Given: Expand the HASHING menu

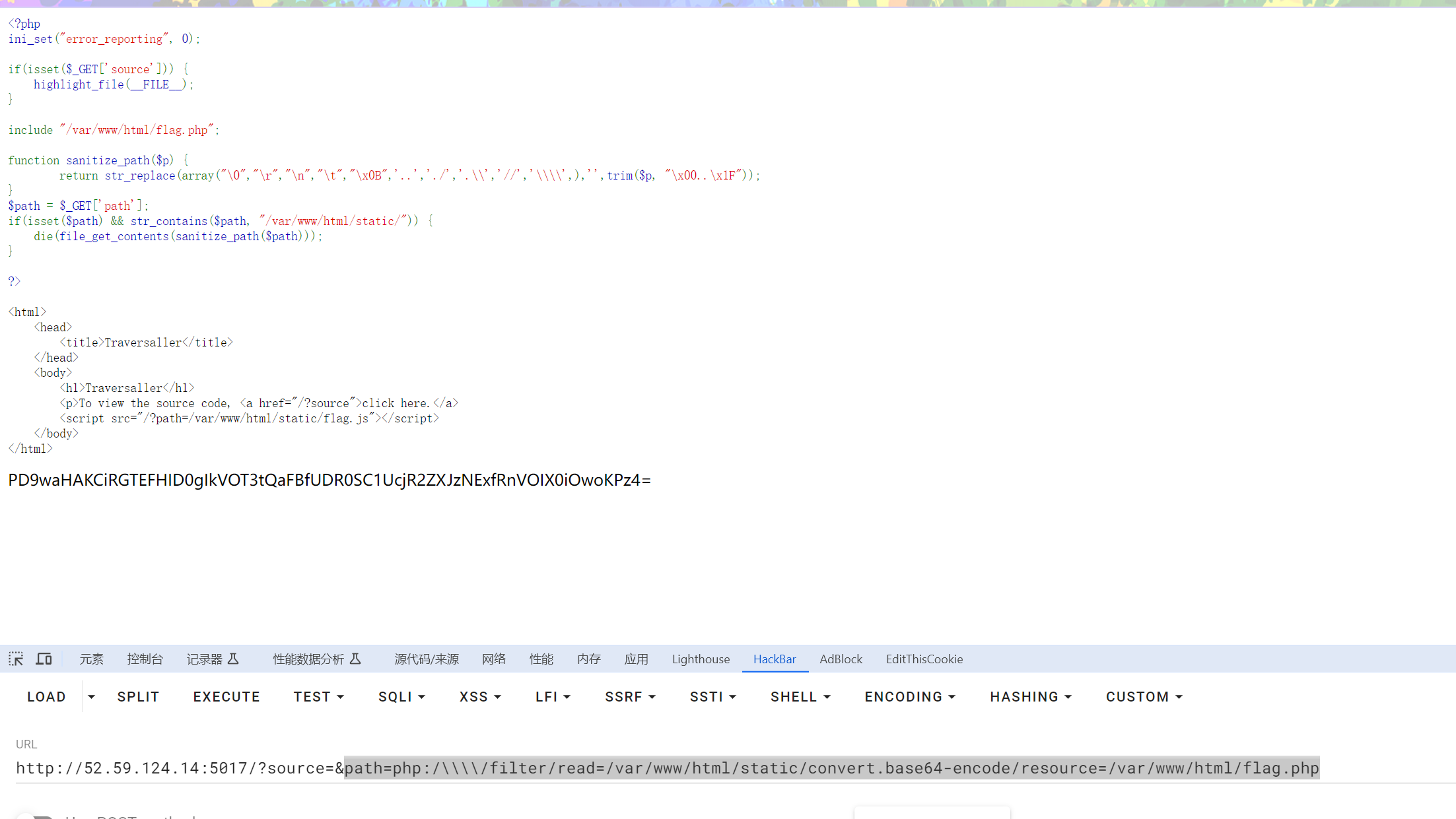Looking at the screenshot, I should tap(1030, 697).
